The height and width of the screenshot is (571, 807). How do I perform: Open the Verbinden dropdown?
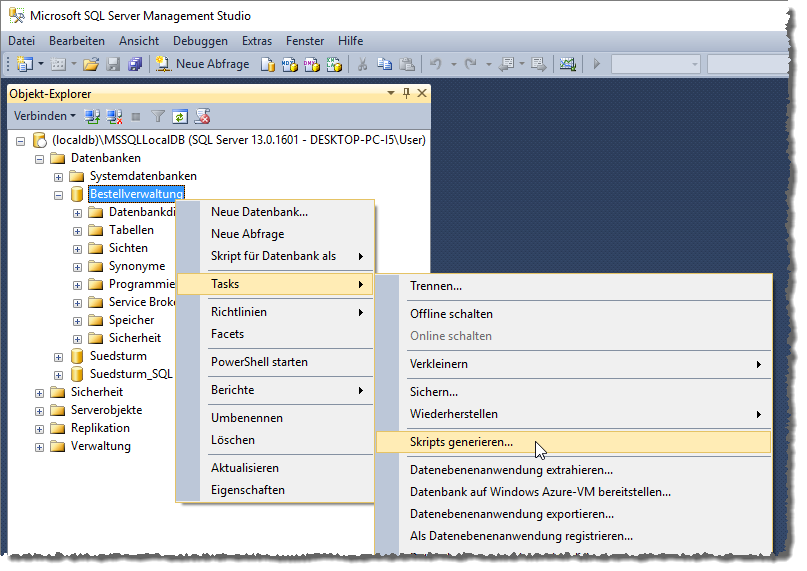pyautogui.click(x=44, y=116)
